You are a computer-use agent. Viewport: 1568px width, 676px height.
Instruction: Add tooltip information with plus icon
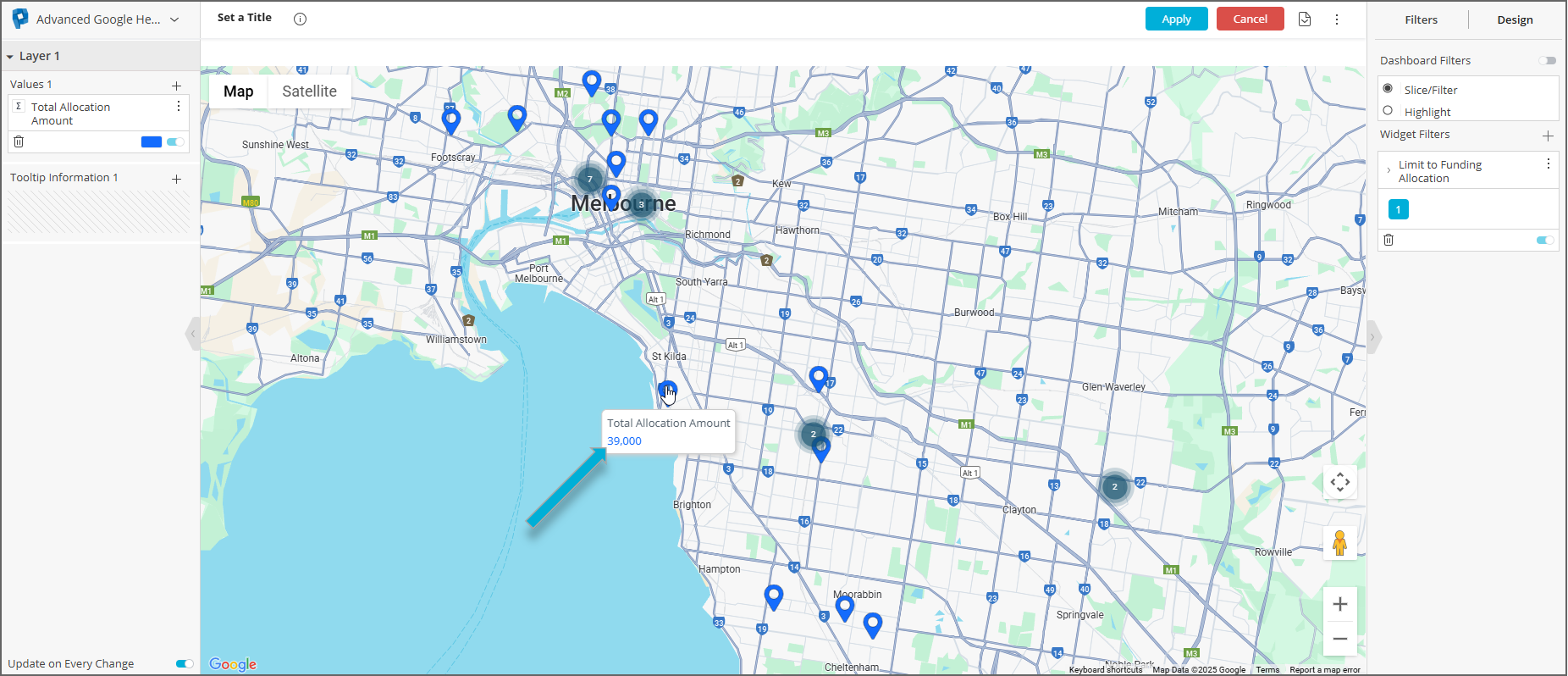(176, 179)
